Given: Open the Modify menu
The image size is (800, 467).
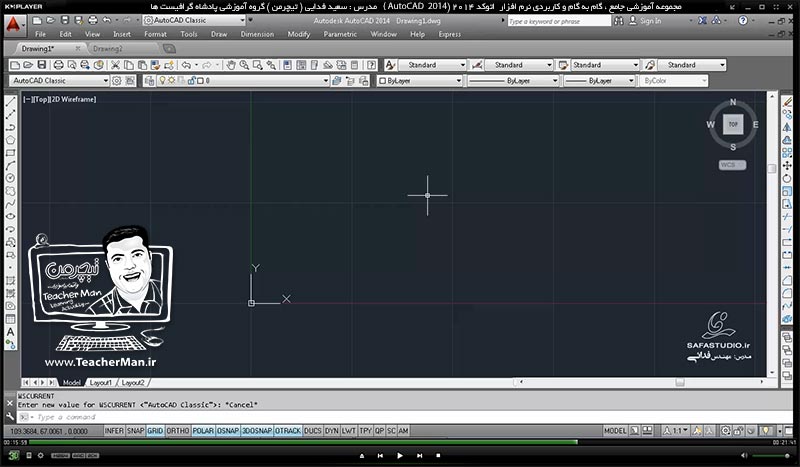Looking at the screenshot, I should [298, 34].
